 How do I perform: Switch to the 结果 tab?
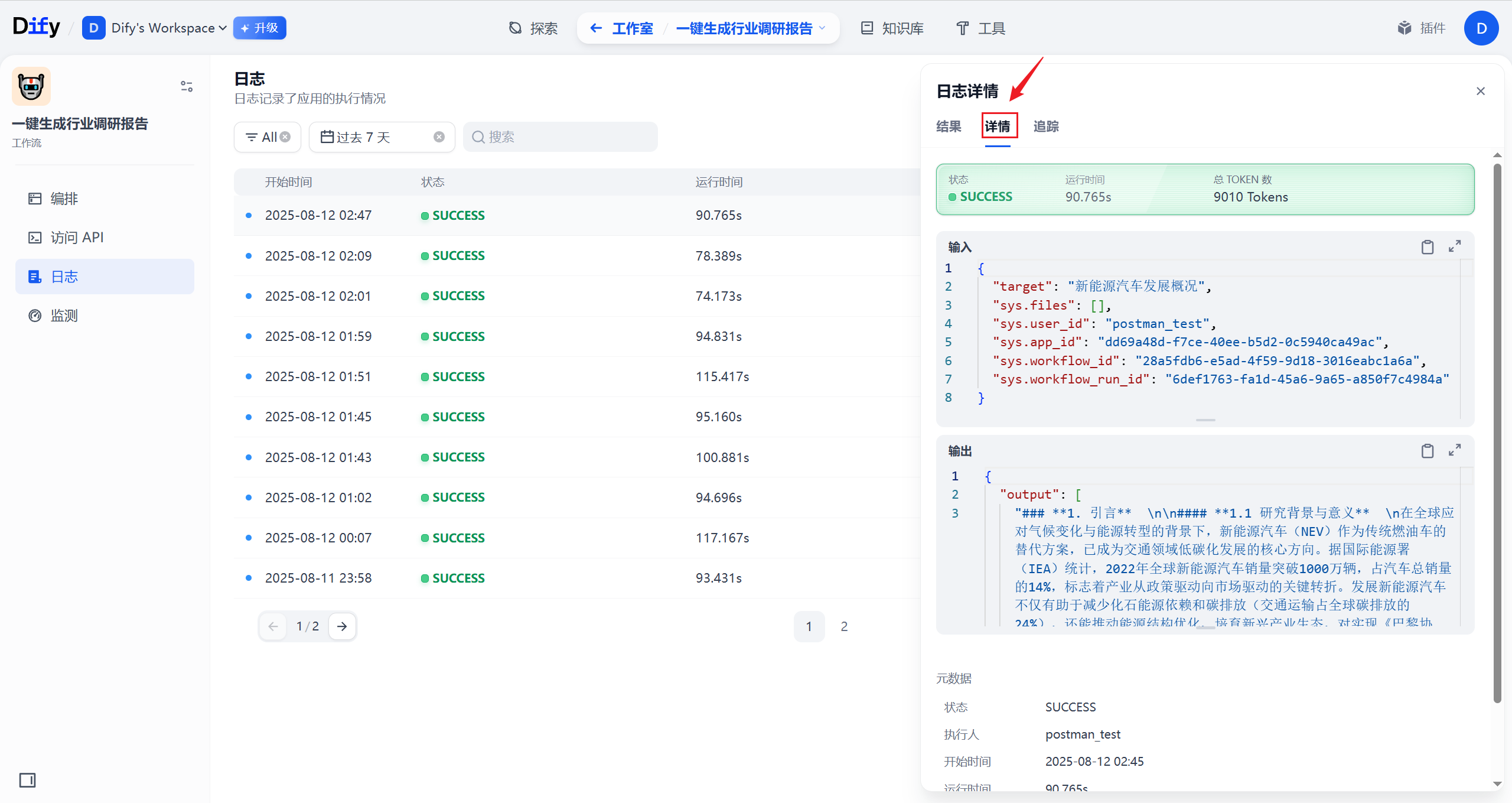coord(949,126)
